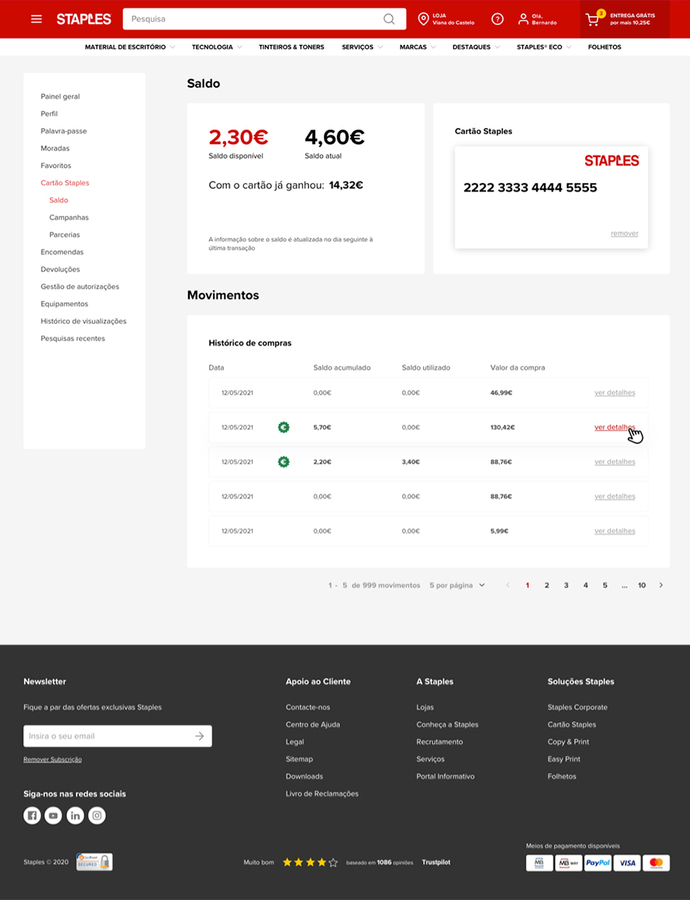
Task: Open the store location pin icon
Action: coord(423,19)
